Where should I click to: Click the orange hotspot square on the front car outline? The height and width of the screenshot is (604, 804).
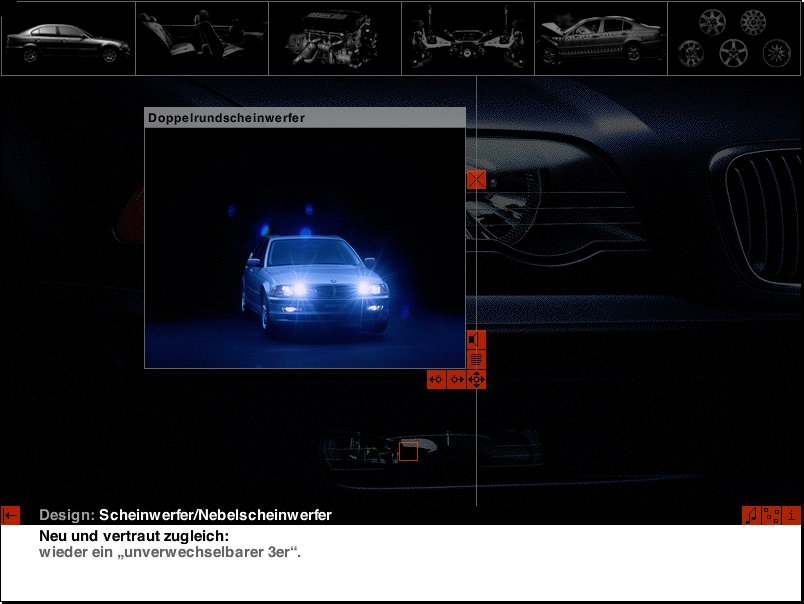[408, 452]
